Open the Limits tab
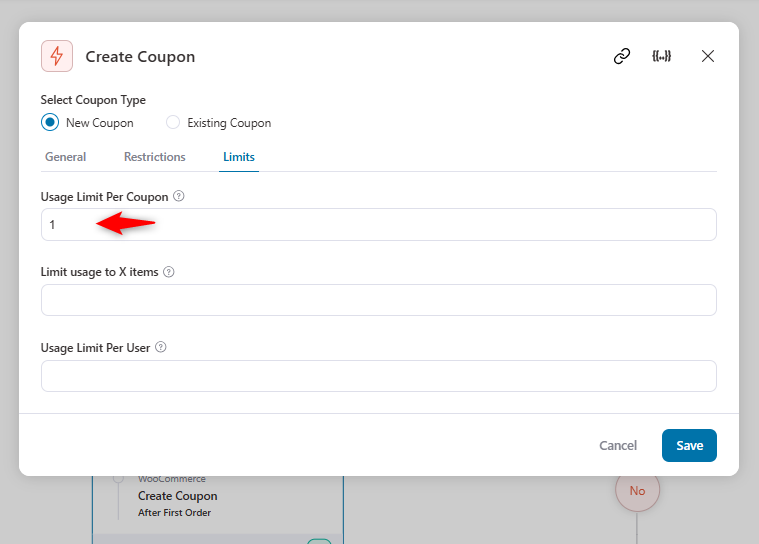The height and width of the screenshot is (544, 759). tap(239, 157)
